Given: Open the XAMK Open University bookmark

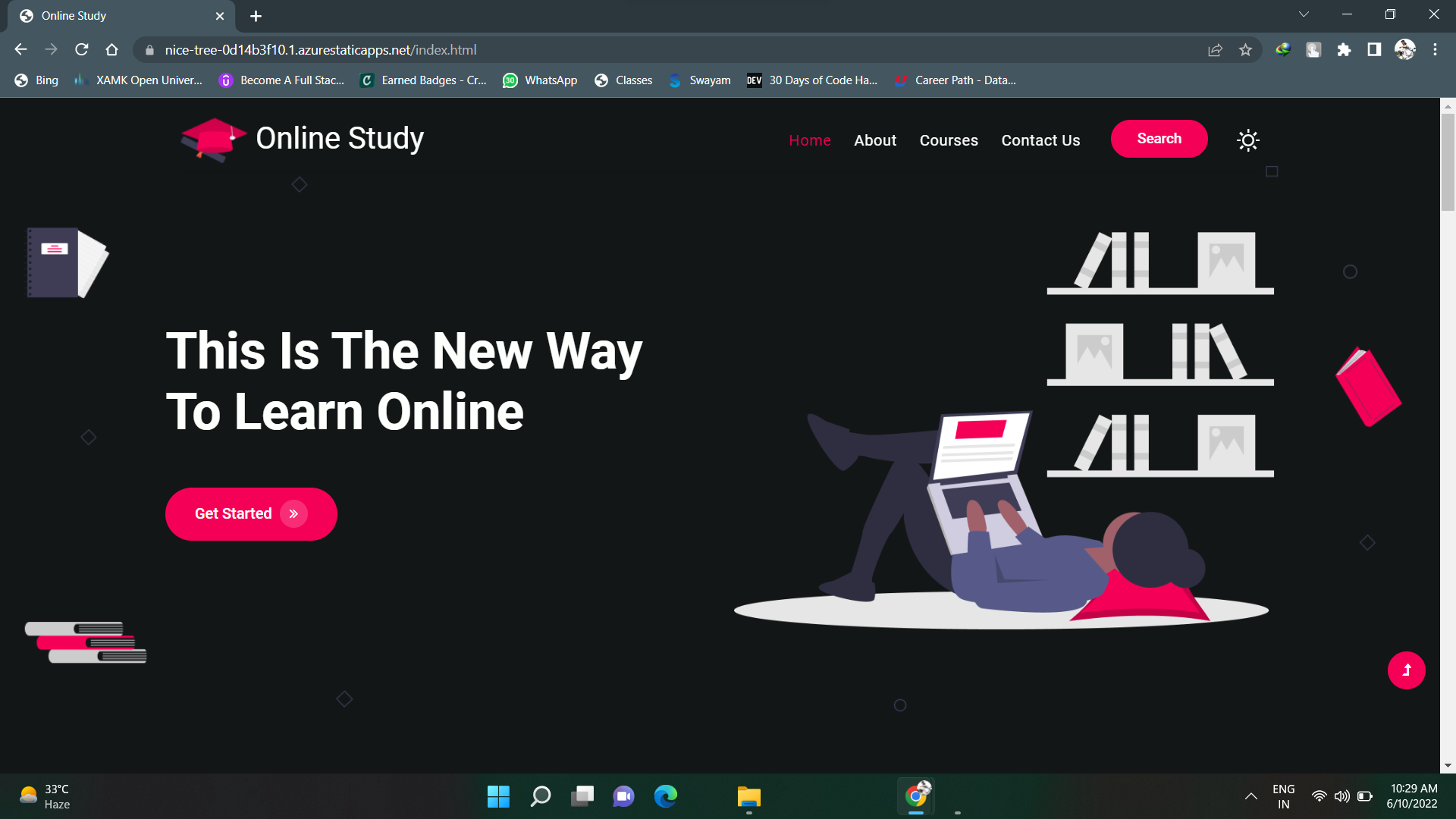Looking at the screenshot, I should click(138, 80).
